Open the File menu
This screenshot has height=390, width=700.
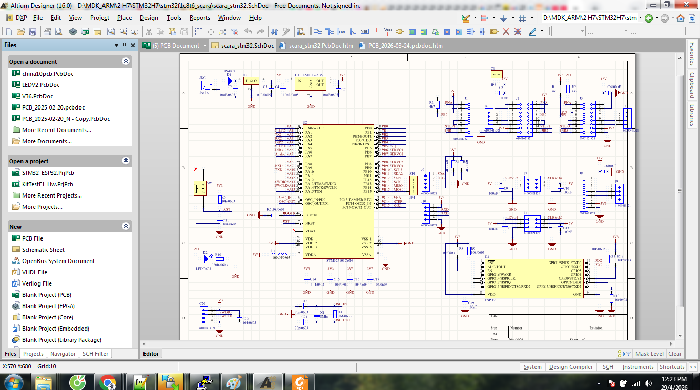(x=38, y=18)
